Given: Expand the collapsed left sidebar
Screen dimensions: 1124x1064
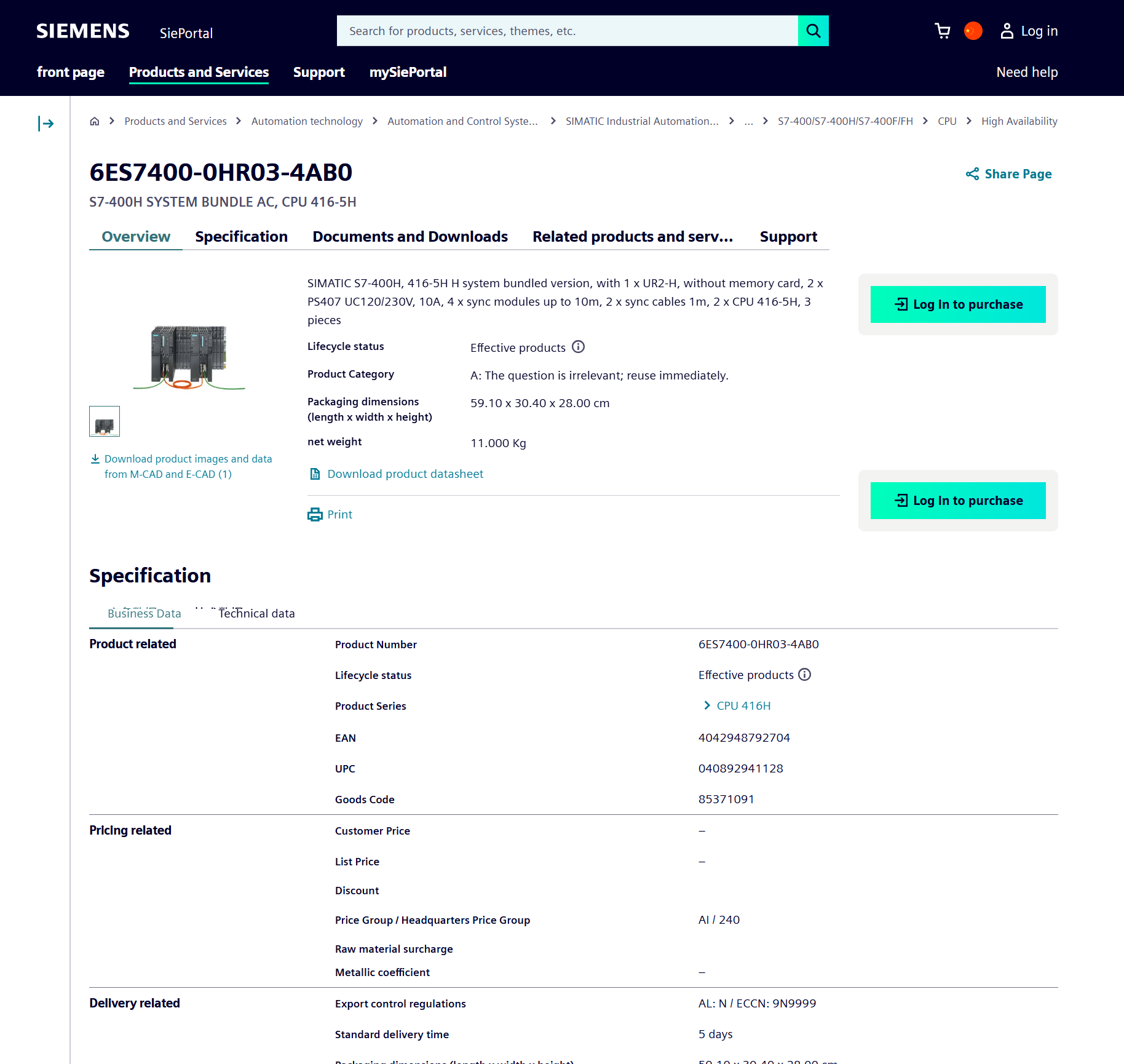Looking at the screenshot, I should [46, 124].
